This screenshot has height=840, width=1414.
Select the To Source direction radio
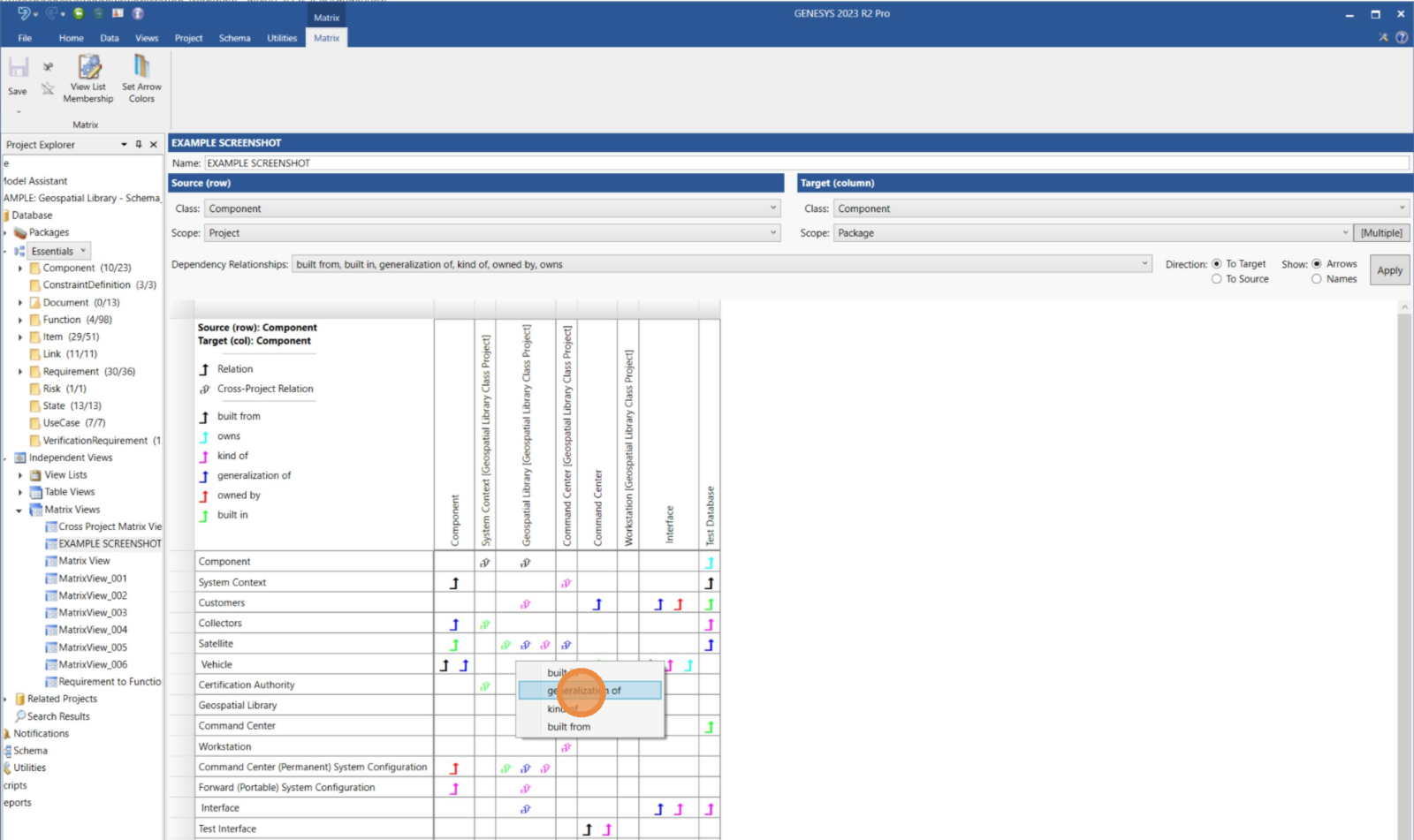1217,279
